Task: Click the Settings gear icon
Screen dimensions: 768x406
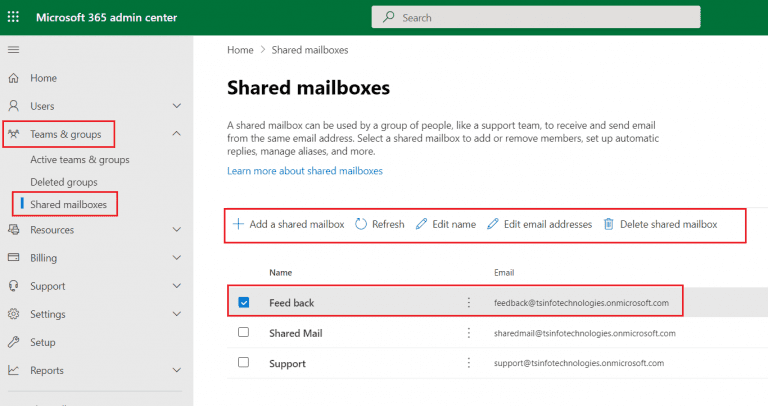Action: 14,313
